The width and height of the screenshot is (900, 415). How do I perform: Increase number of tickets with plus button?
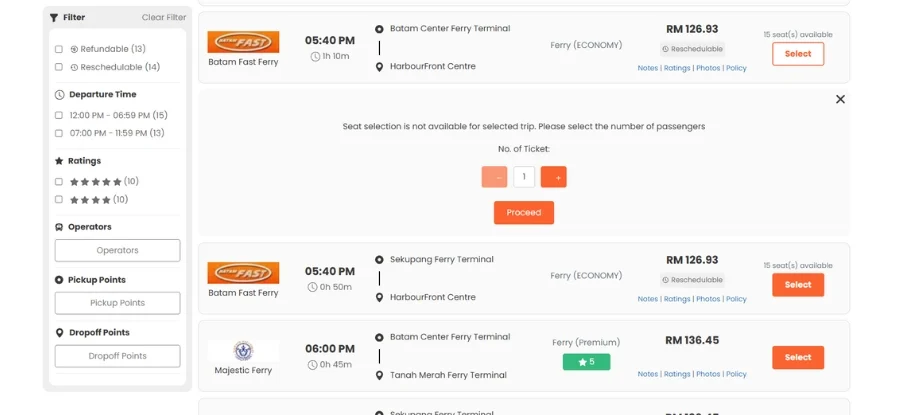(x=553, y=177)
